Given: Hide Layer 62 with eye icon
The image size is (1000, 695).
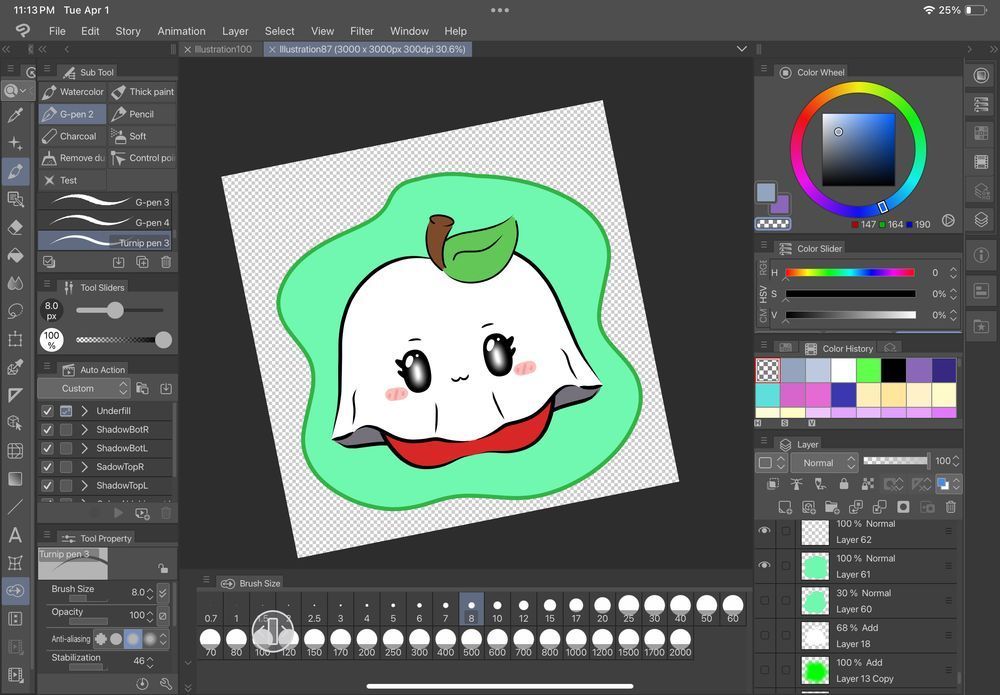Looking at the screenshot, I should [765, 530].
